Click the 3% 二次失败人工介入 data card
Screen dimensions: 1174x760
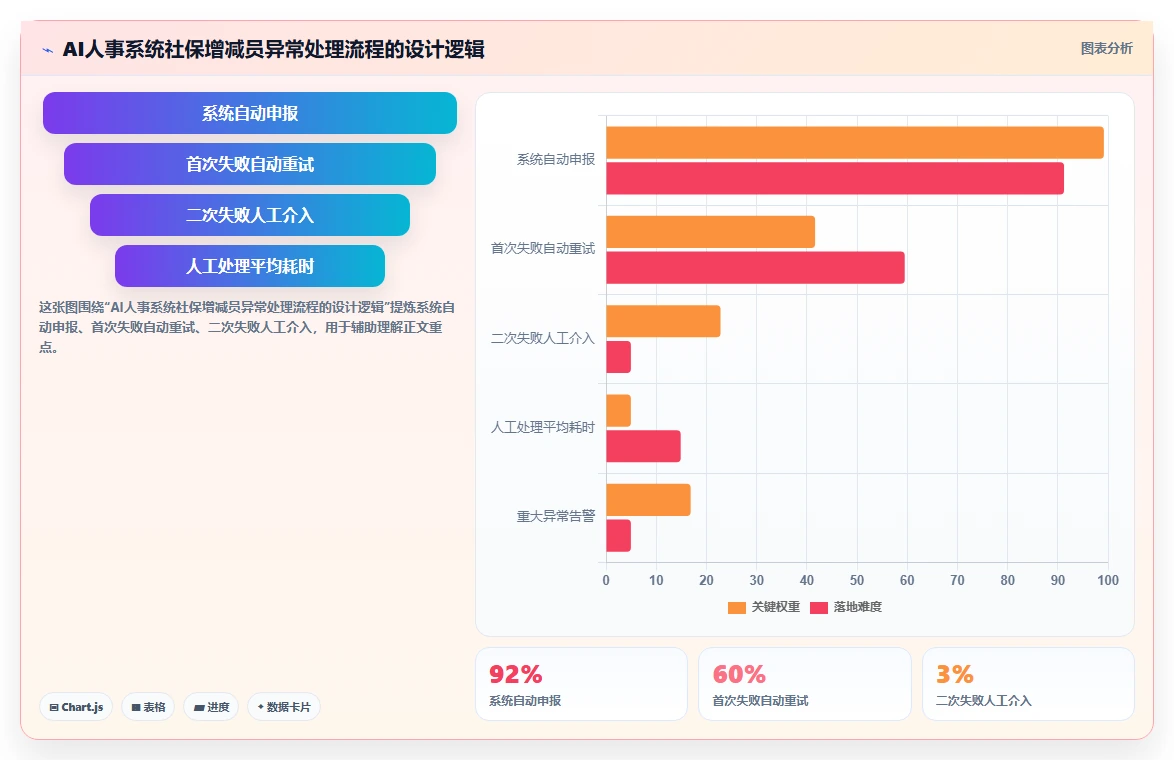[x=1028, y=684]
